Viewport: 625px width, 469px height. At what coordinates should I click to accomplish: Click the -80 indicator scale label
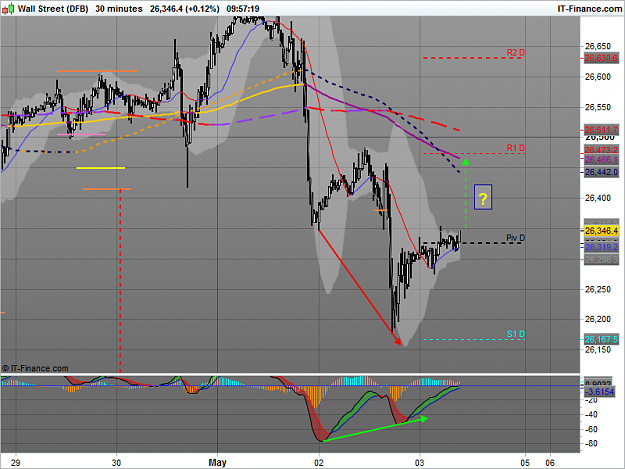tap(592, 443)
